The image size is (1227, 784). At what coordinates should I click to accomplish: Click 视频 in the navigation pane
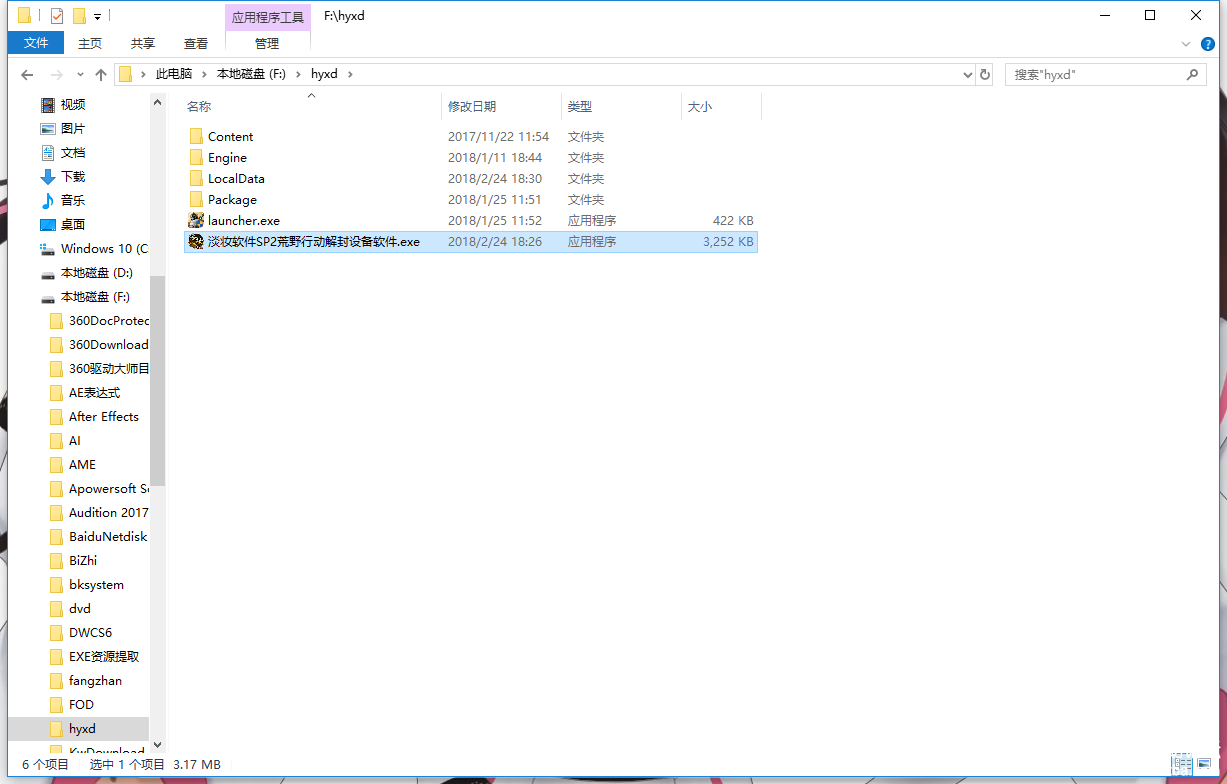[73, 105]
